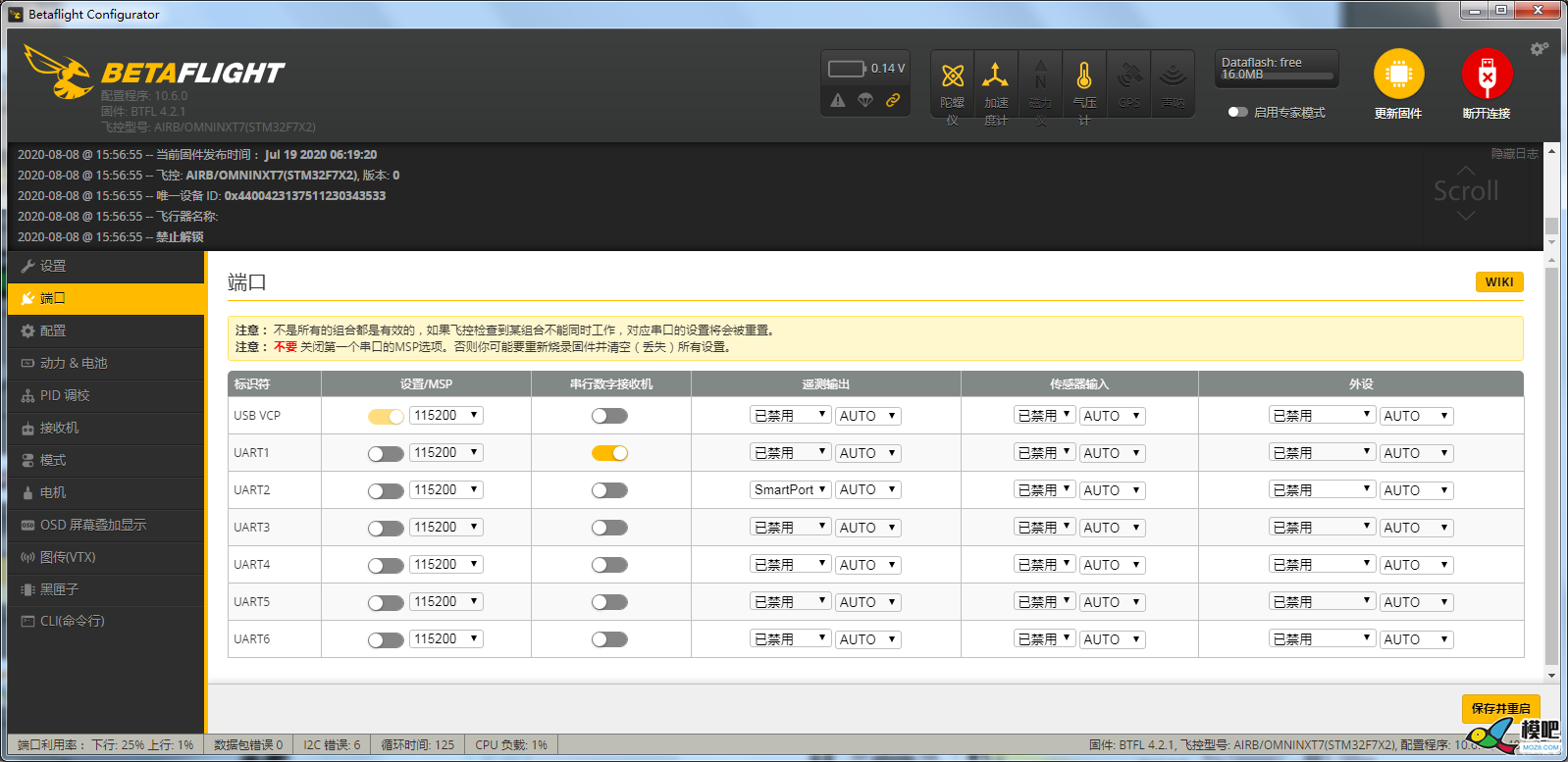The image size is (1568, 762).
Task: Open the WIKI link button
Action: point(1499,281)
